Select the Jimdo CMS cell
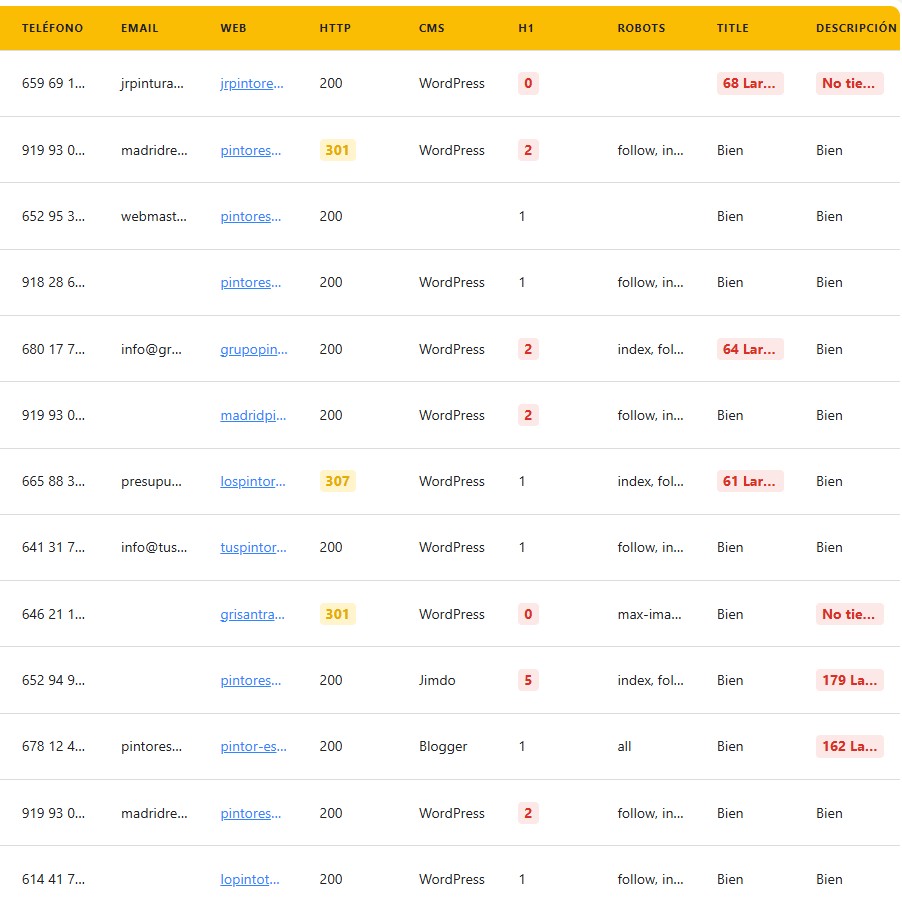 (x=437, y=681)
